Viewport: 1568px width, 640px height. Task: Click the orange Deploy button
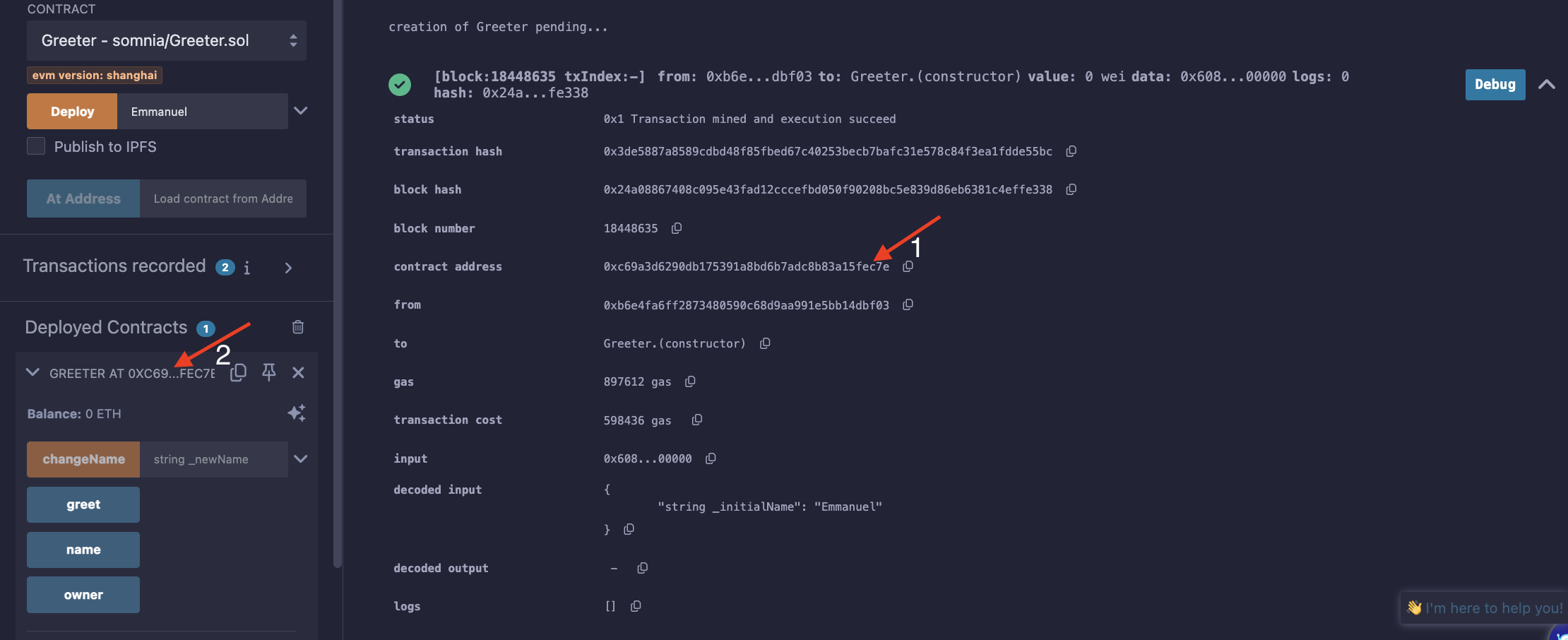72,112
